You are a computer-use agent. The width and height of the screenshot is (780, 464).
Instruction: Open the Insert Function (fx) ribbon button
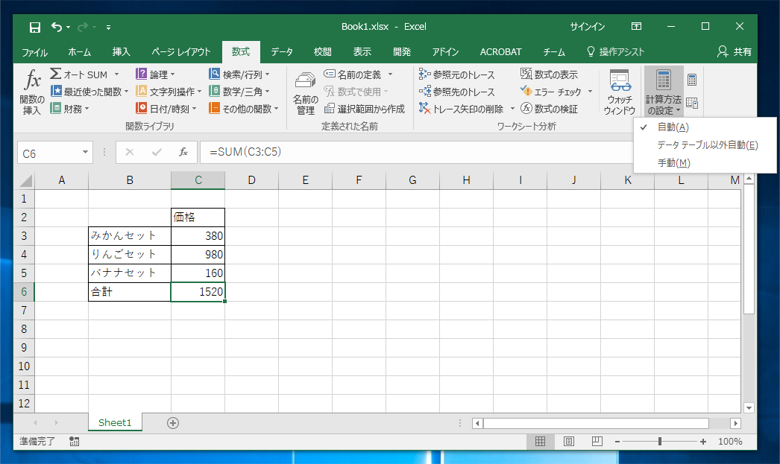32,93
